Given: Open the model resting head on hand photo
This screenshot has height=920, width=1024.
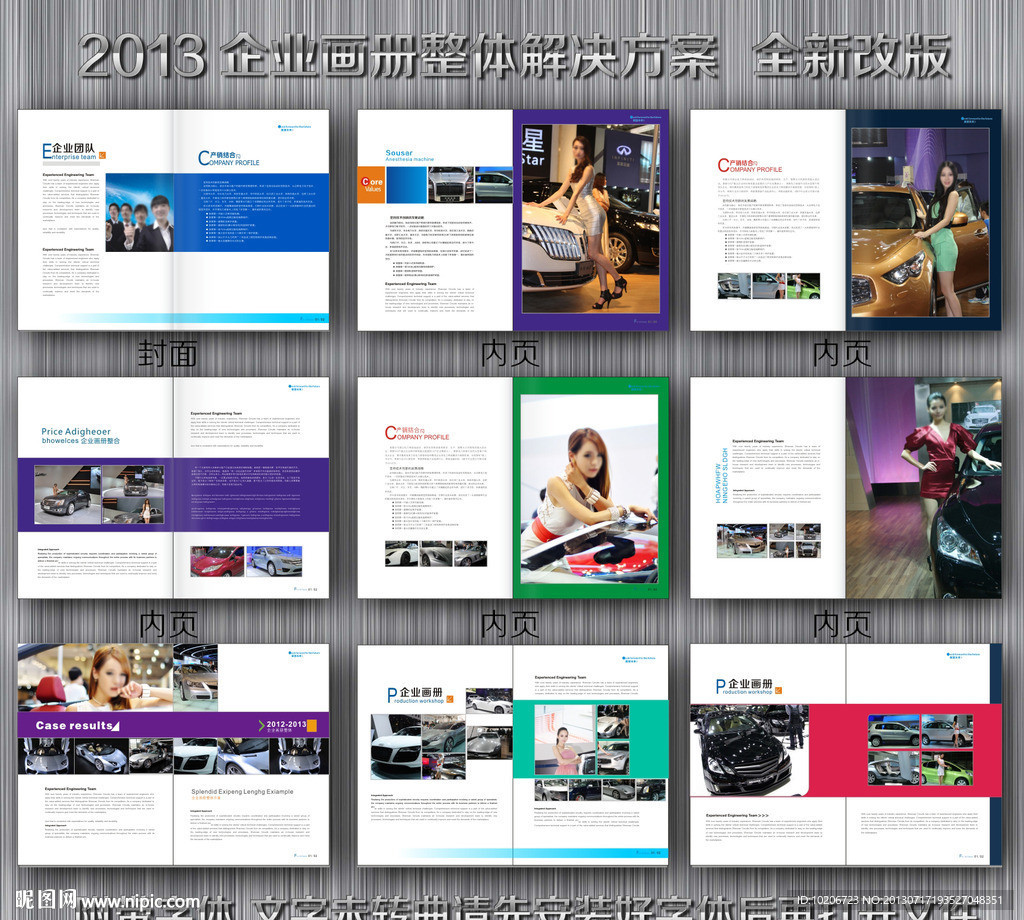Looking at the screenshot, I should click(x=95, y=678).
